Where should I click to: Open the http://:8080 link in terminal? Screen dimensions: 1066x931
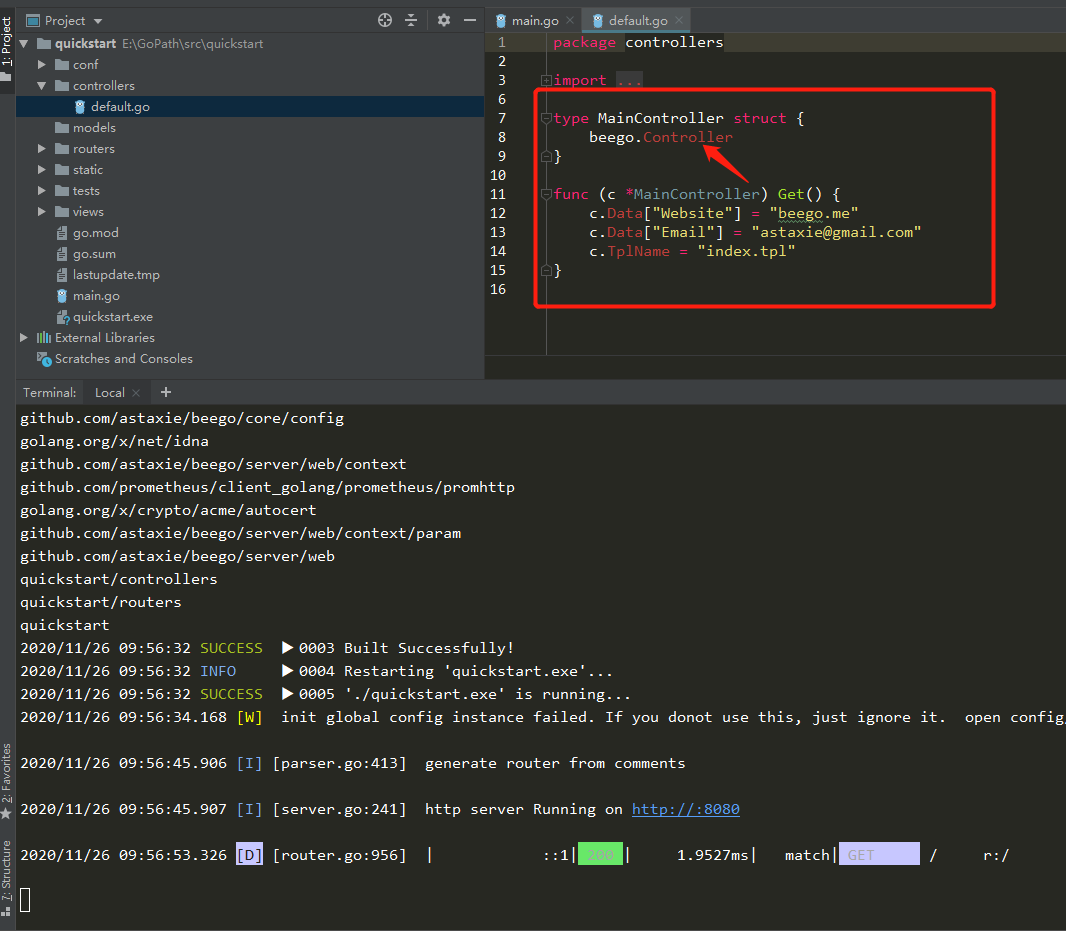coord(685,809)
